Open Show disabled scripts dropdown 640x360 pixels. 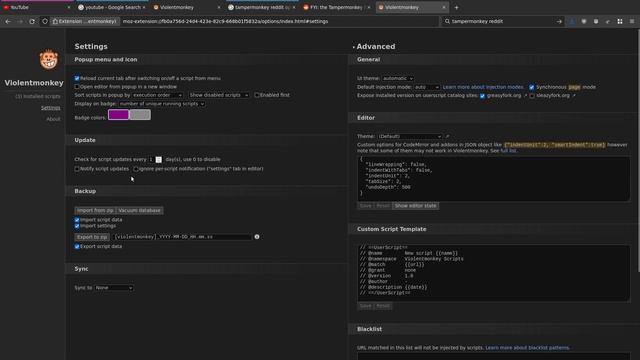(x=219, y=95)
